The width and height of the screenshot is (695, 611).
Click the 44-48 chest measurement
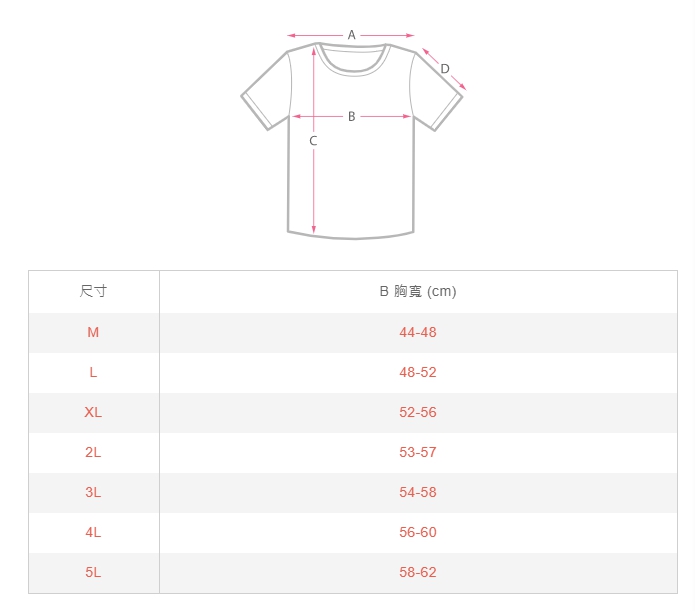point(418,332)
